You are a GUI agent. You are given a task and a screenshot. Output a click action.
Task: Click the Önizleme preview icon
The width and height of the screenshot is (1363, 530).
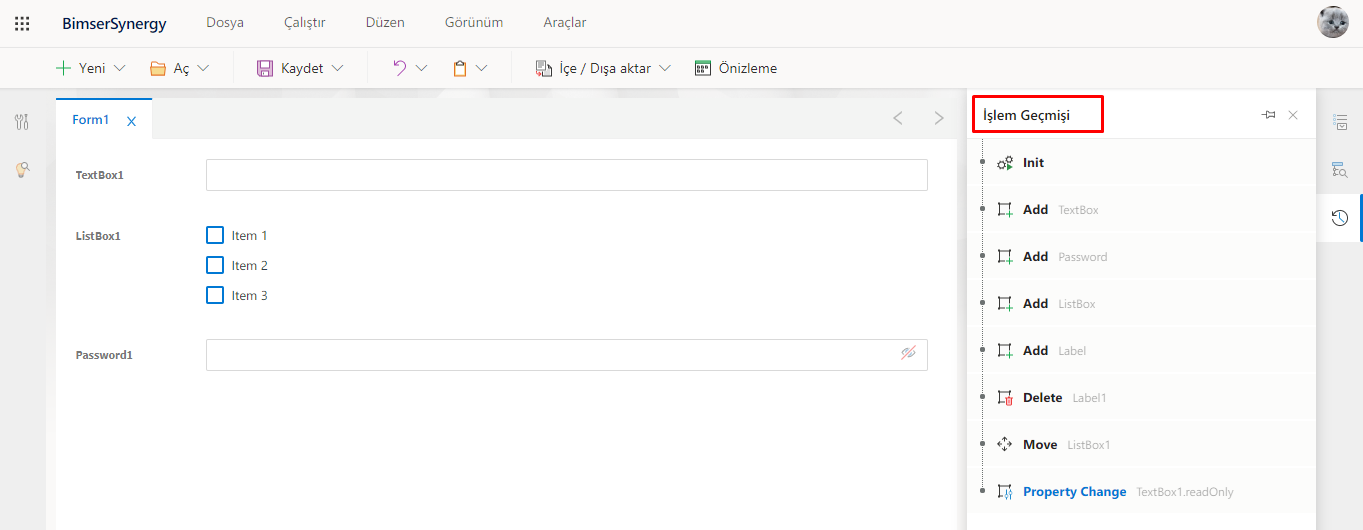pyautogui.click(x=703, y=68)
